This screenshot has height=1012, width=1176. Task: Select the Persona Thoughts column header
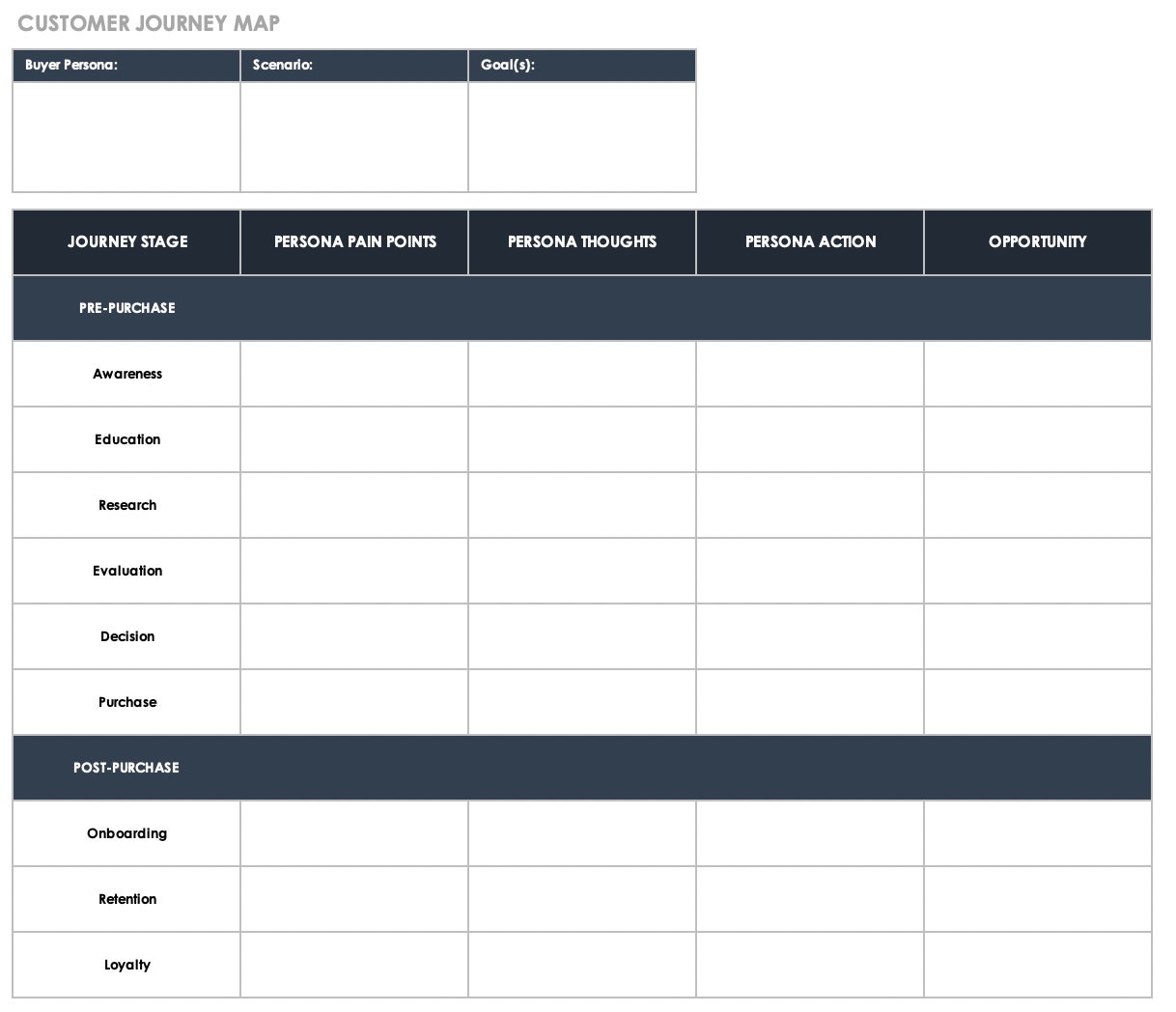click(x=582, y=242)
